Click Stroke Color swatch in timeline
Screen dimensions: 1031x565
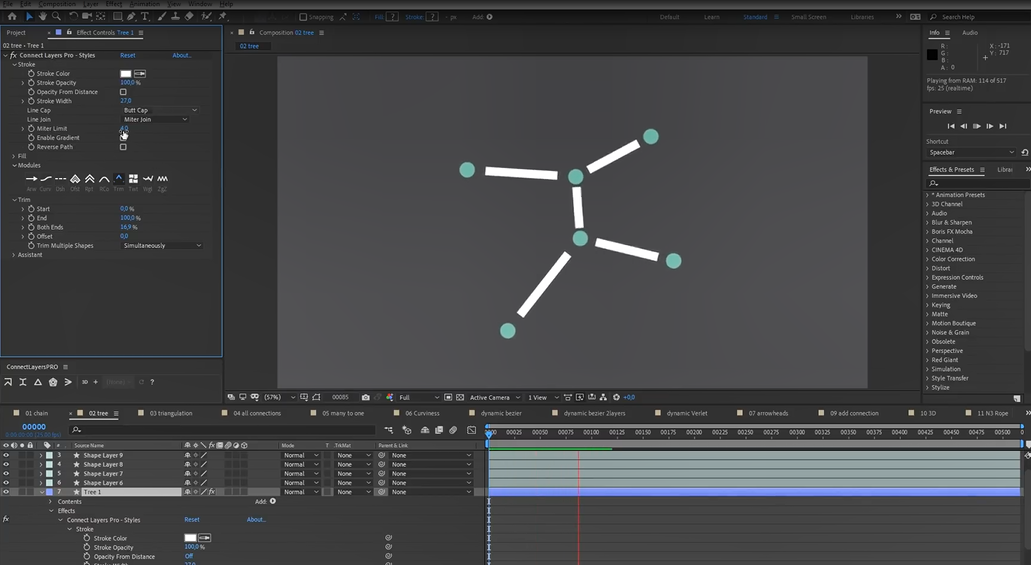[190, 538]
